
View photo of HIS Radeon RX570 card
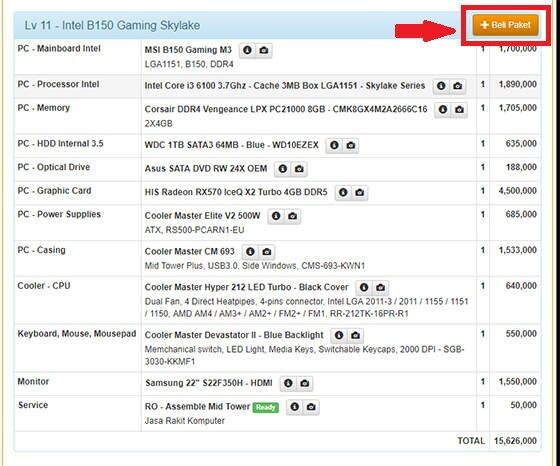(360, 192)
